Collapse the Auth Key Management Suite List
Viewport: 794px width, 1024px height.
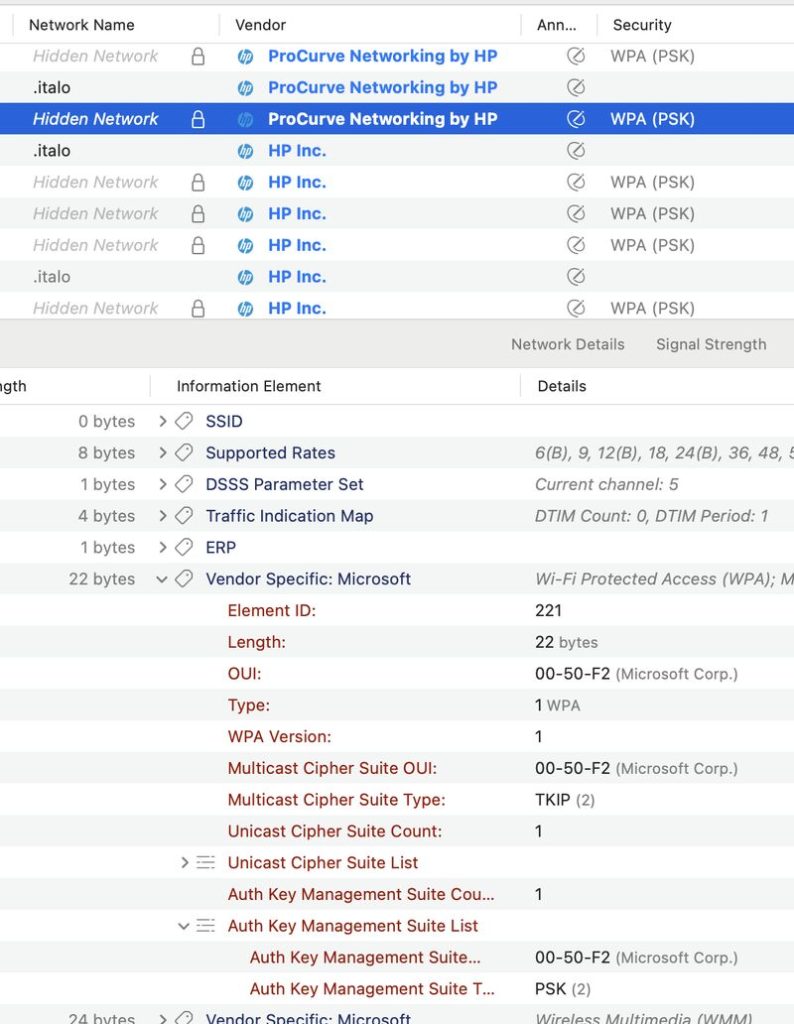click(183, 926)
